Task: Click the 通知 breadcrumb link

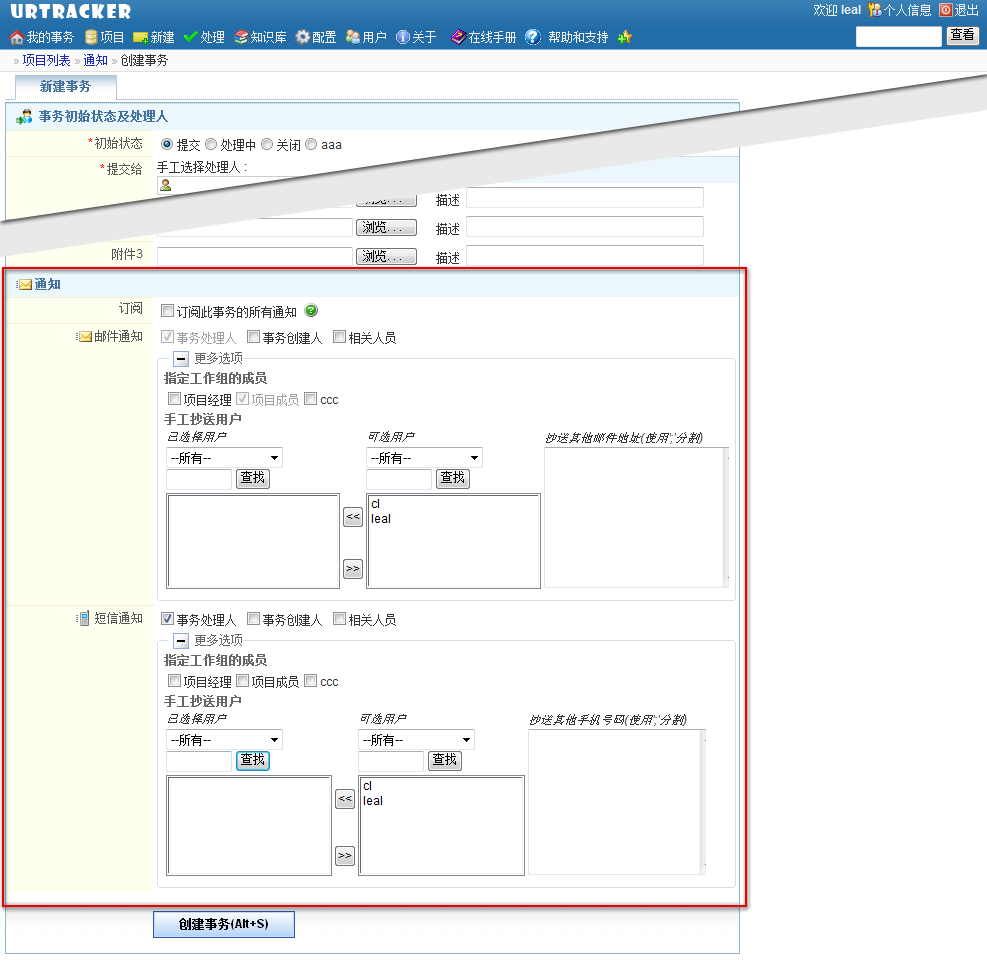Action: click(x=96, y=60)
